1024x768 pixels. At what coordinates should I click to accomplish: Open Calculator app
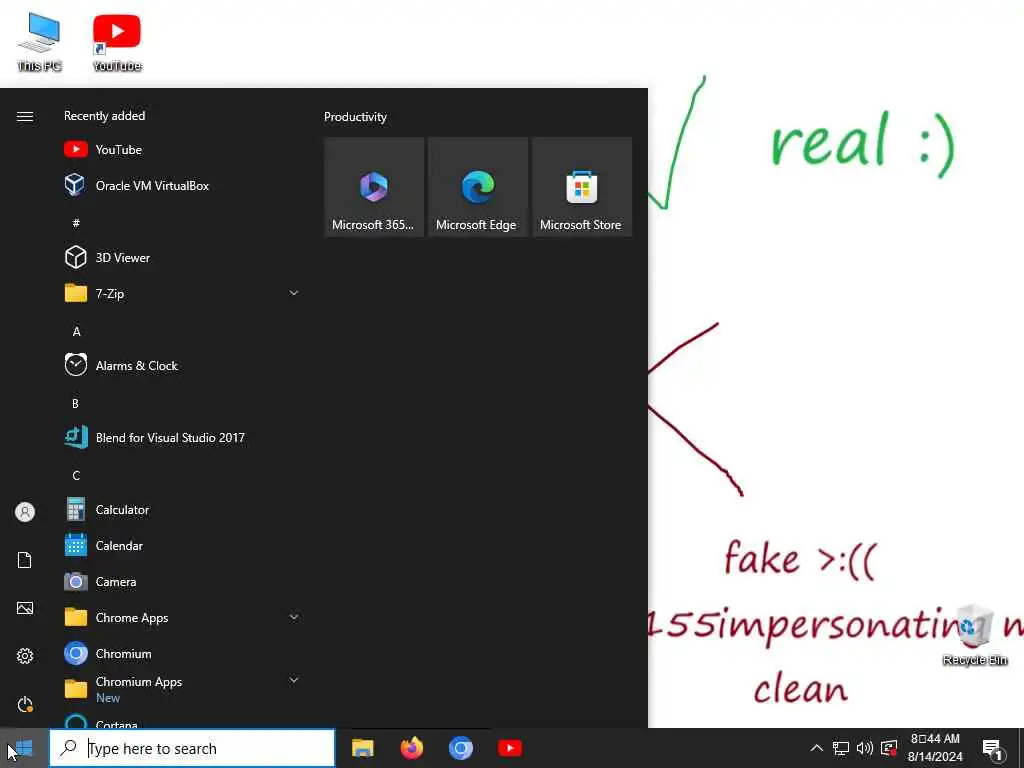(x=182, y=509)
